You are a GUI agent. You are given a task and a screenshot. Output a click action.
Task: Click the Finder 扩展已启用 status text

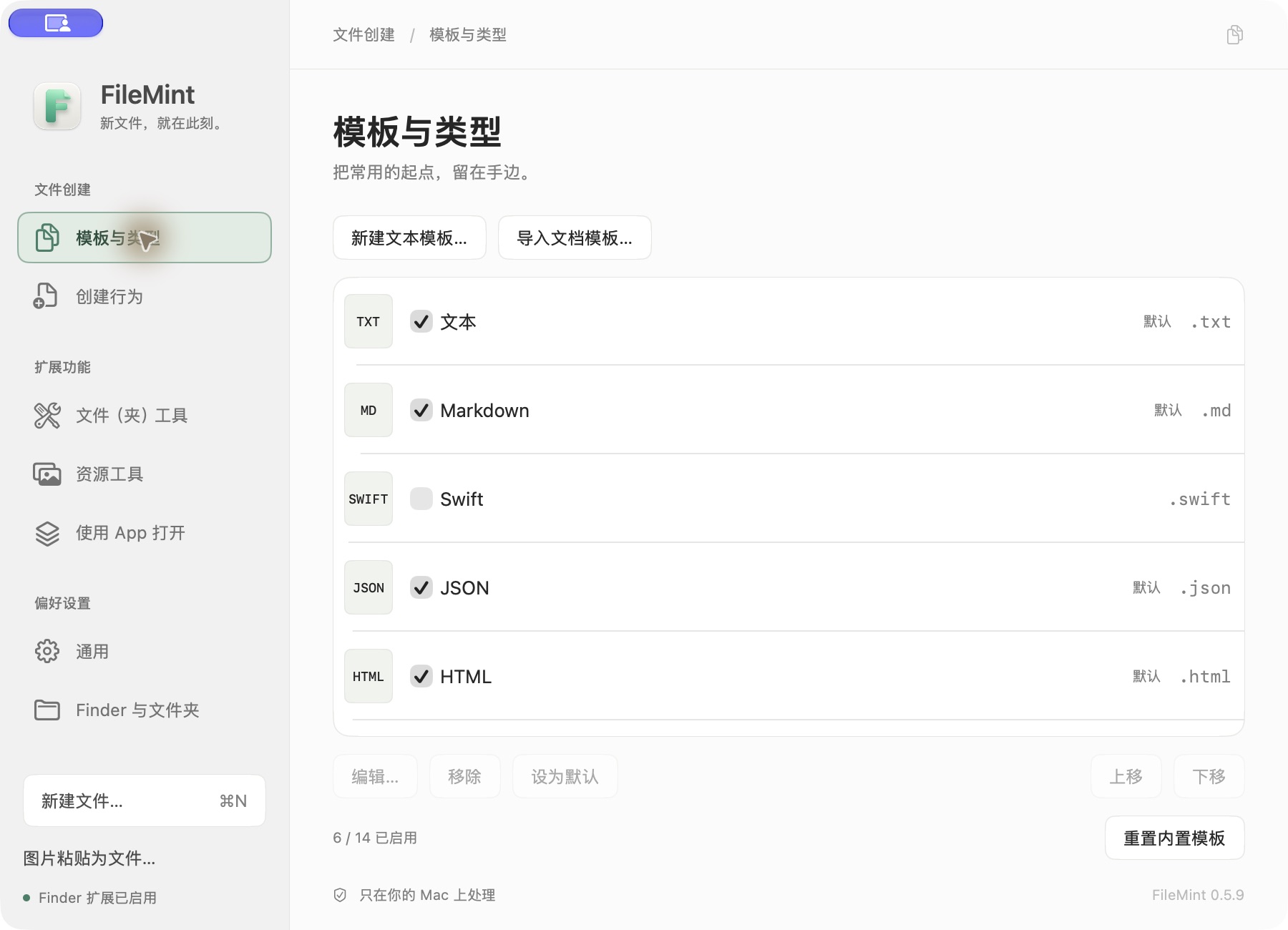point(97,898)
